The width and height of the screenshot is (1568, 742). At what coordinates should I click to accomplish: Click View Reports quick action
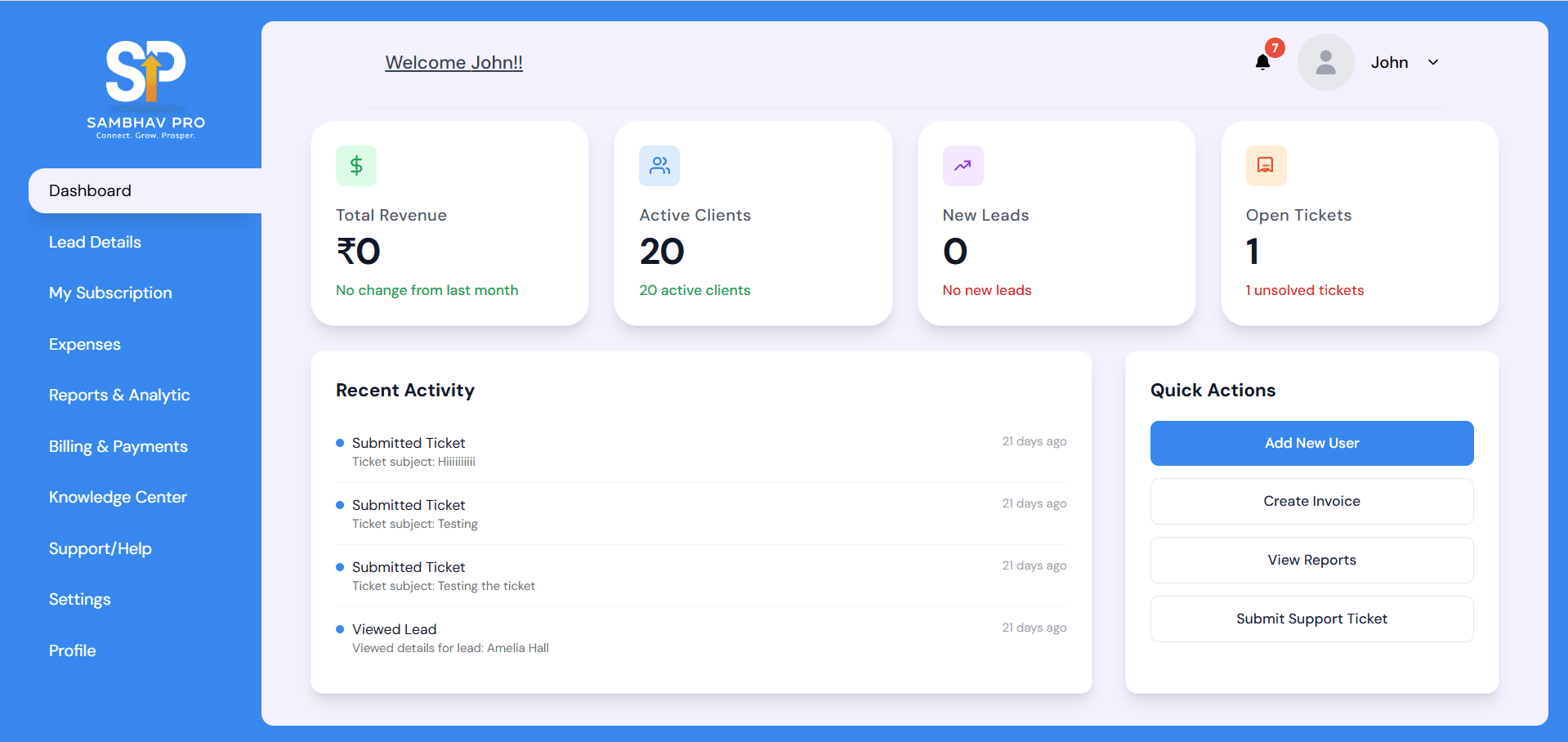[x=1311, y=560]
